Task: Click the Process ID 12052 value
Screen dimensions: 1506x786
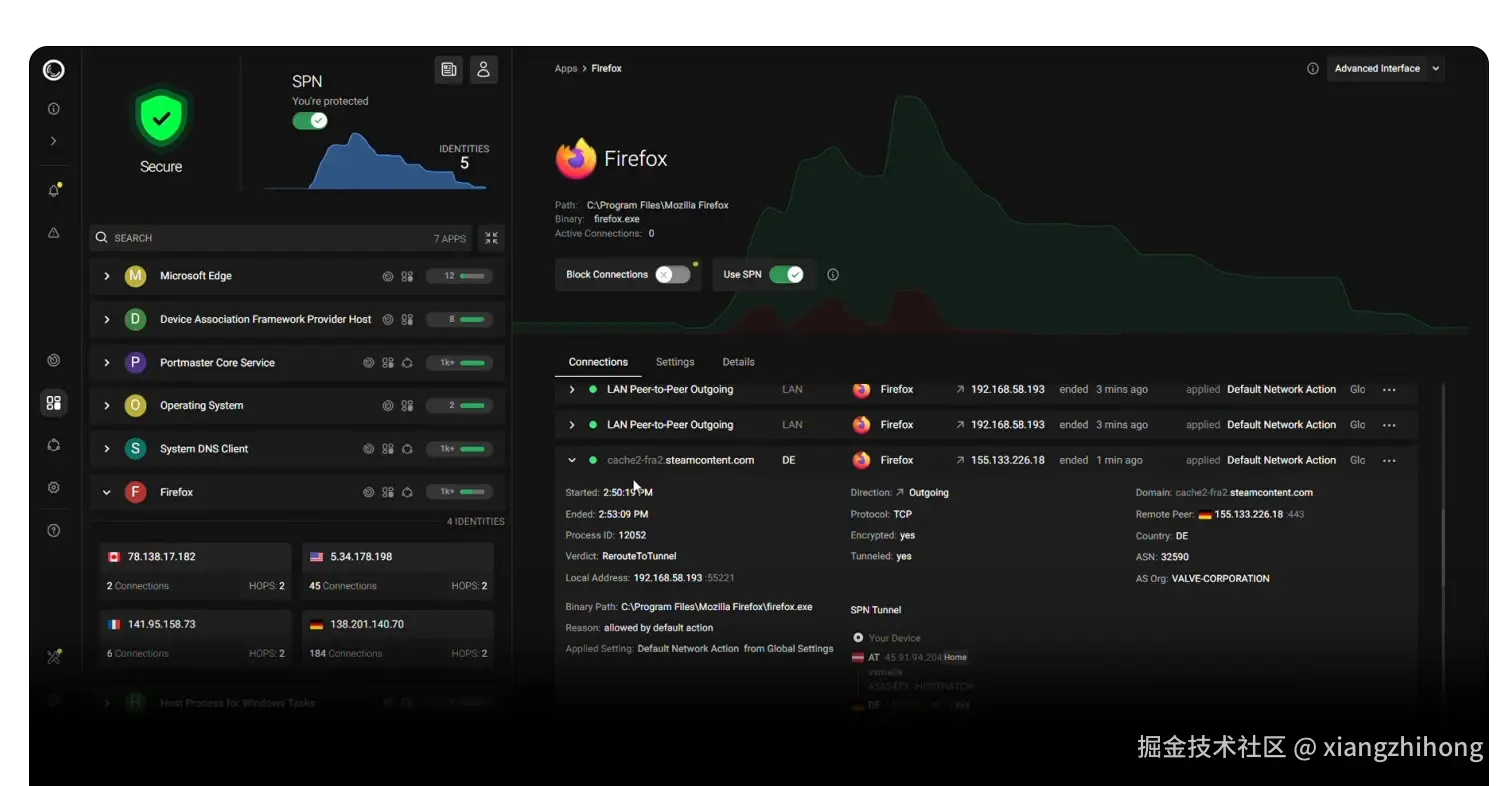Action: [632, 536]
